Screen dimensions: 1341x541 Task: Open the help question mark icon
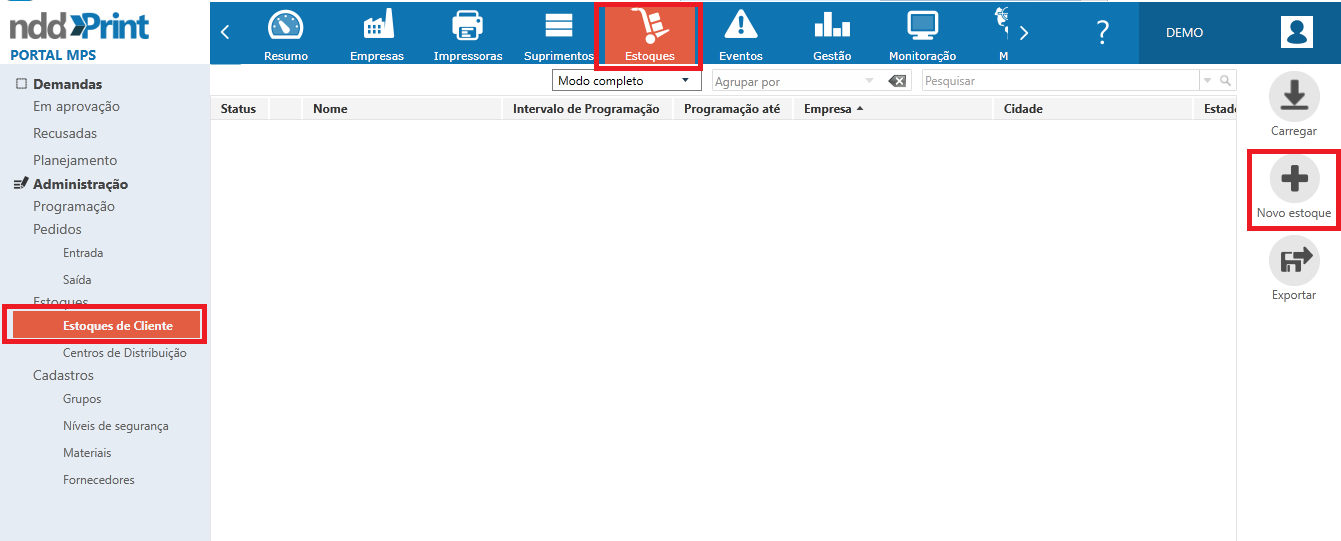(1102, 33)
